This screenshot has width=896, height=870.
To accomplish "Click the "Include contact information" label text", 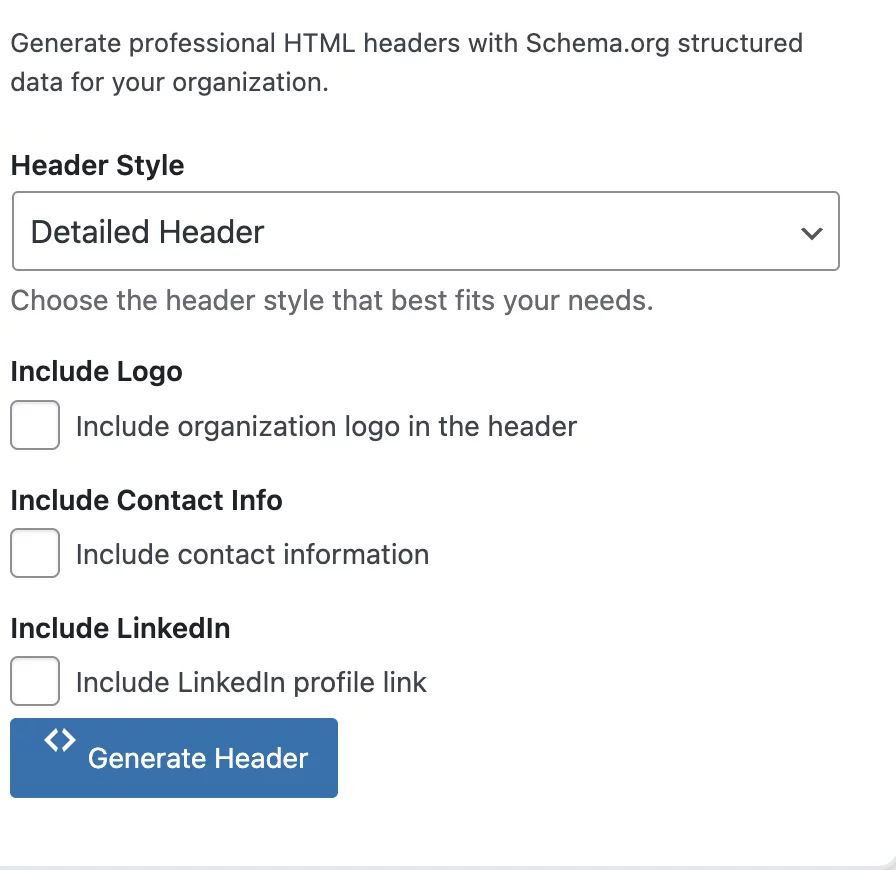I will 252,555.
